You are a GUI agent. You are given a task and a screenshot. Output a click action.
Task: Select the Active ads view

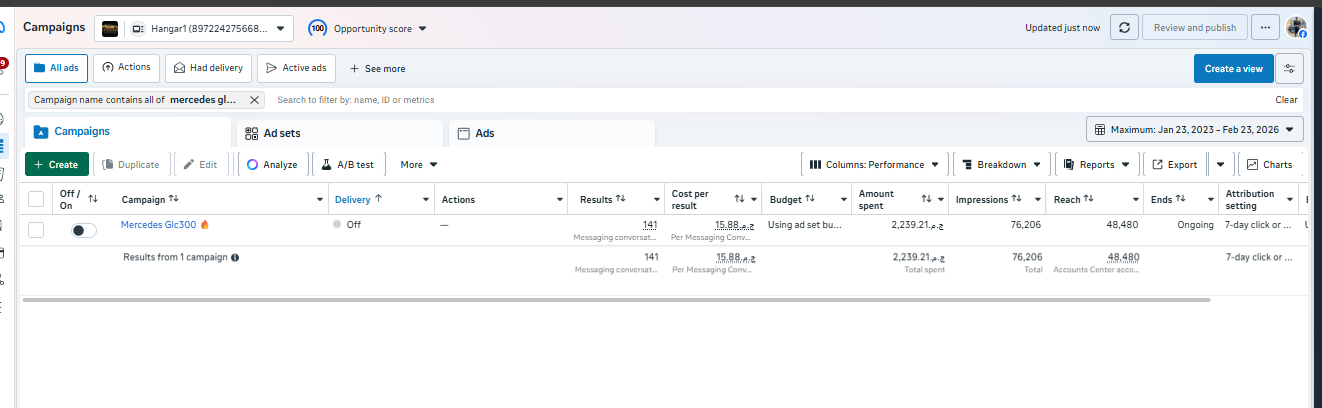pyautogui.click(x=296, y=68)
